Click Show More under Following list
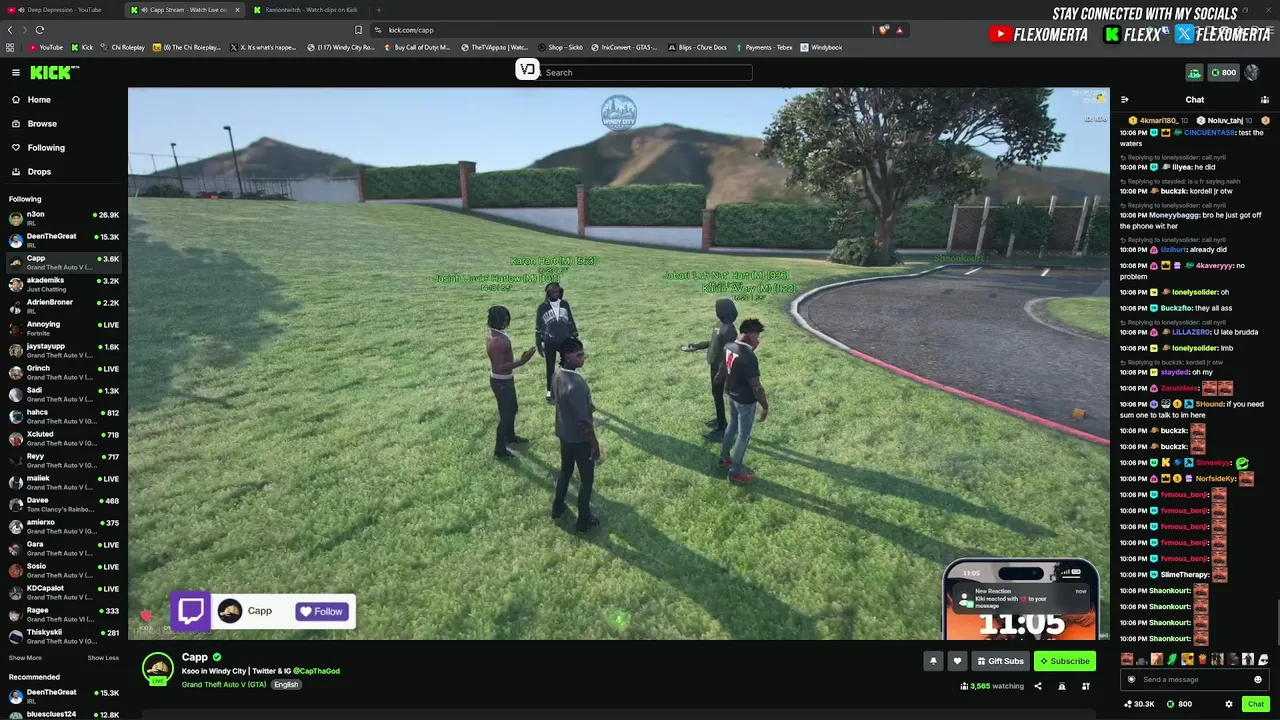 25,658
